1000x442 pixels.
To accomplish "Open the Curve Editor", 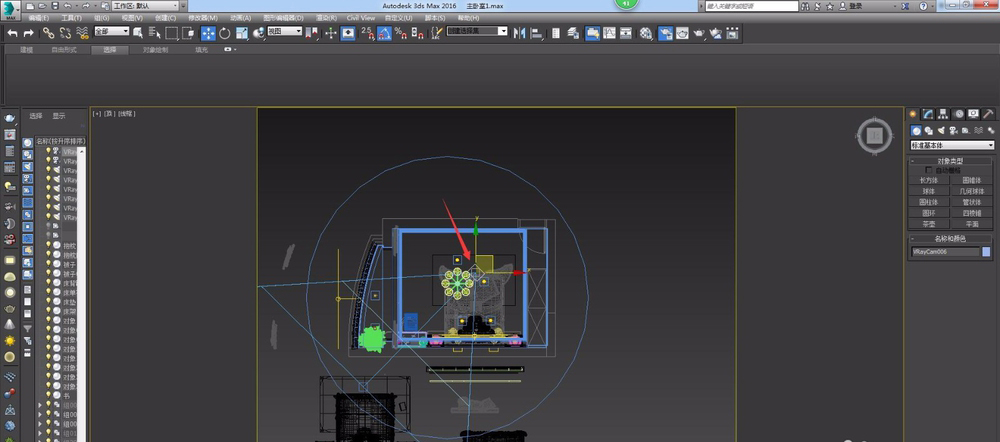I will [609, 33].
